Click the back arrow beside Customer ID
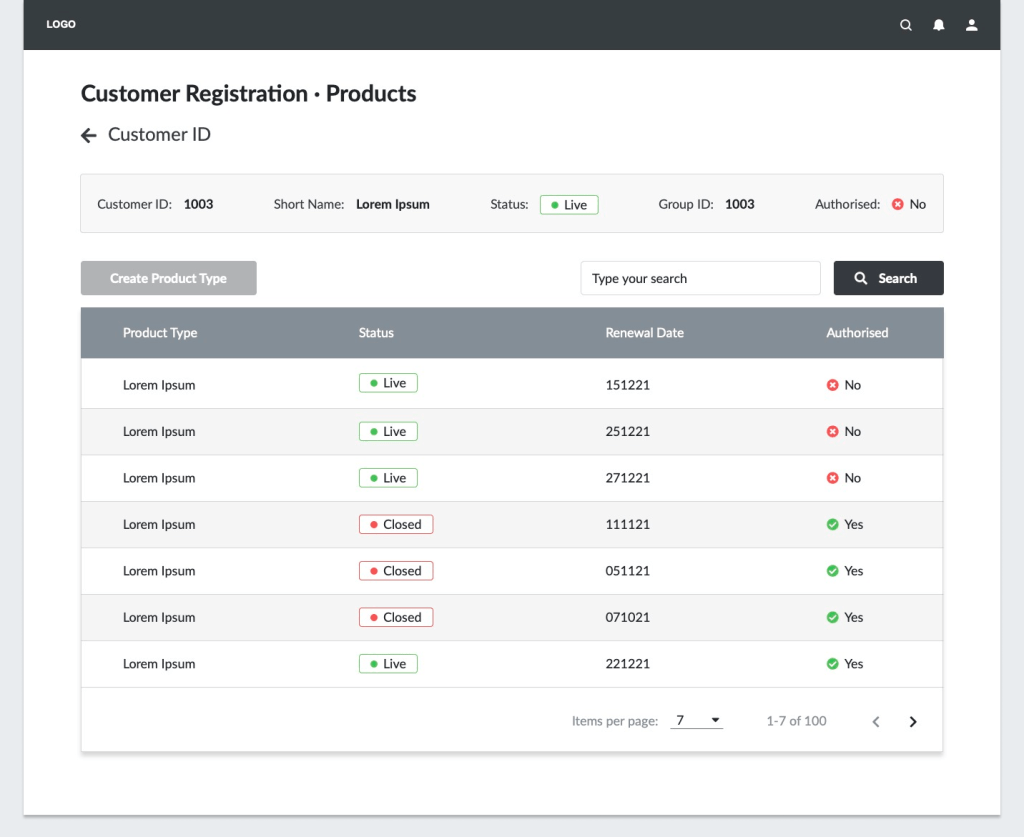This screenshot has width=1024, height=837. pyautogui.click(x=89, y=135)
